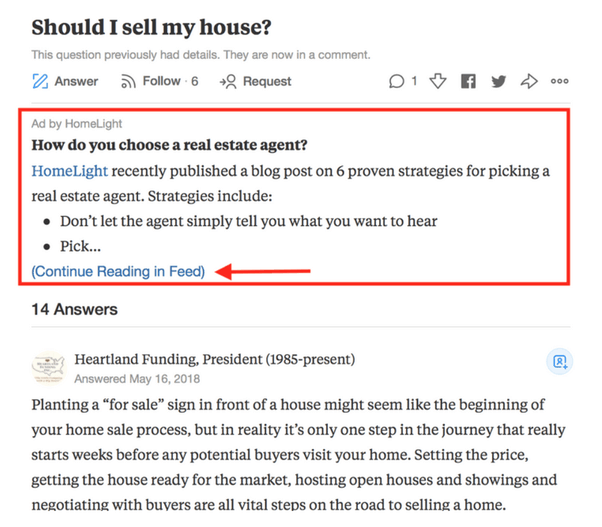Share the question on Twitter
602x527 pixels.
[498, 81]
